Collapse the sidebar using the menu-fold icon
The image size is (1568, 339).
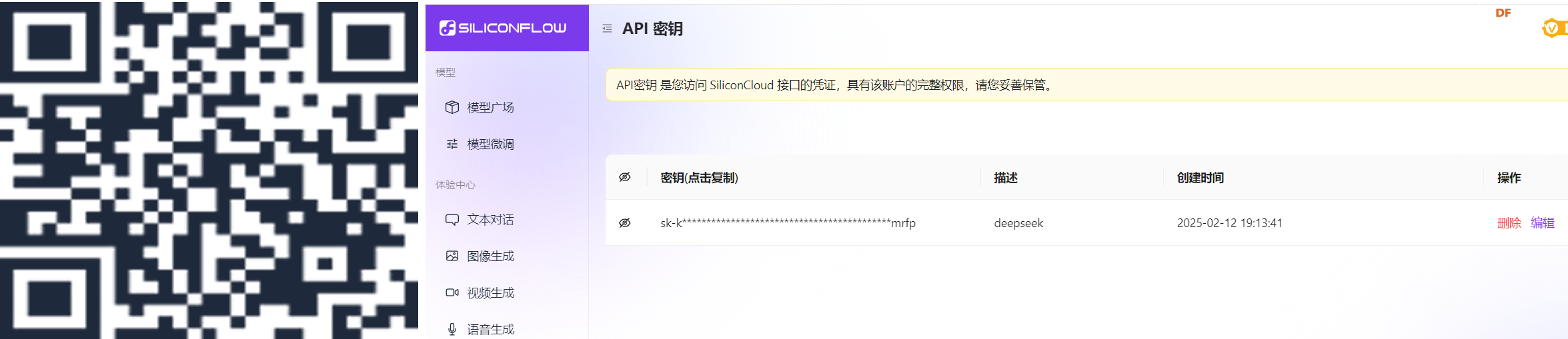[607, 29]
